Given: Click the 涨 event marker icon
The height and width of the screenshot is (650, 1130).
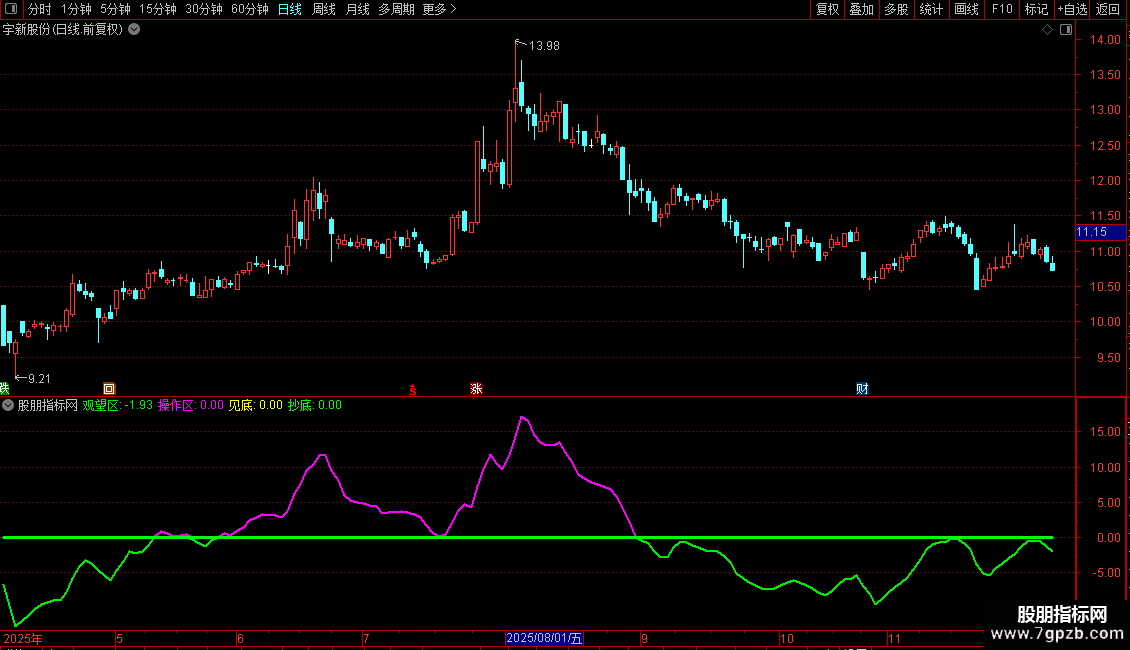Looking at the screenshot, I should tap(476, 388).
